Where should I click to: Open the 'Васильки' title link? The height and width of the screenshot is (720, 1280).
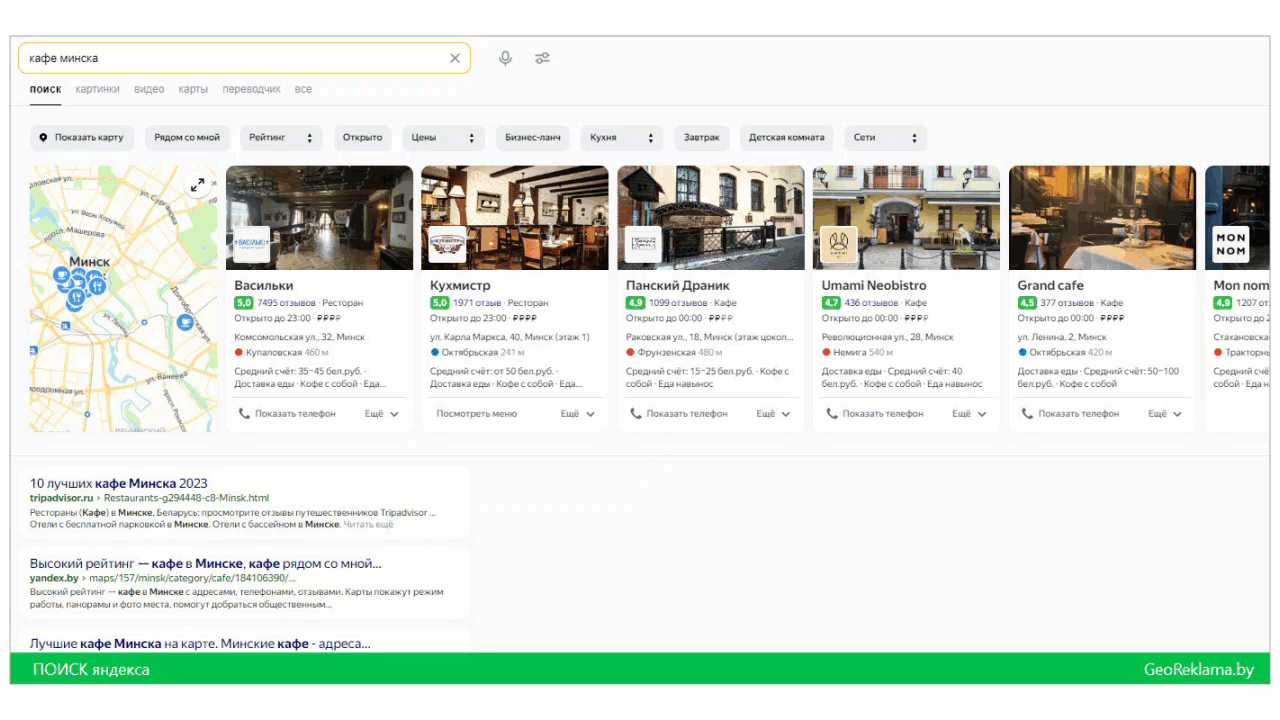pos(264,286)
